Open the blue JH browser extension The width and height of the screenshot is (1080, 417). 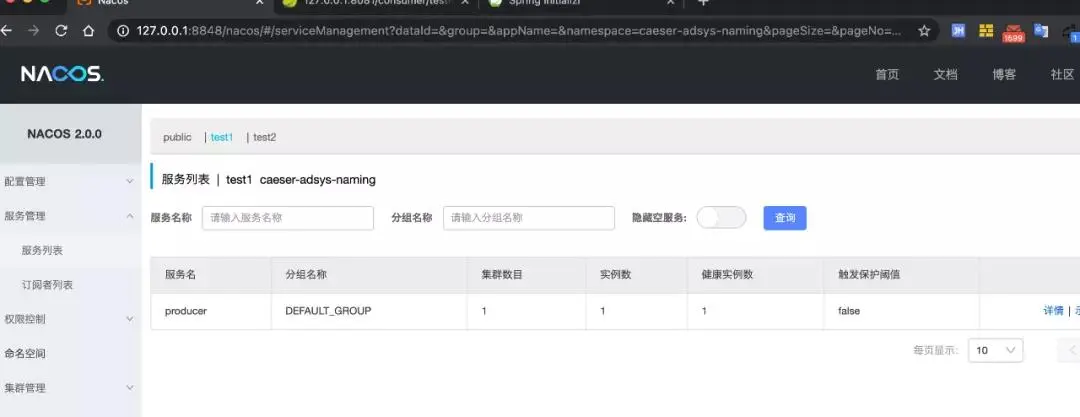click(x=958, y=30)
